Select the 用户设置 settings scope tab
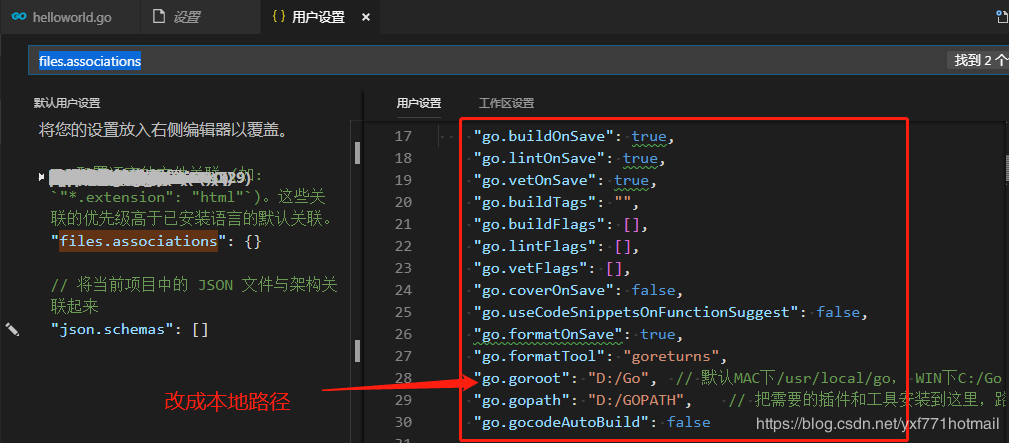The height and width of the screenshot is (443, 1009). 418,103
